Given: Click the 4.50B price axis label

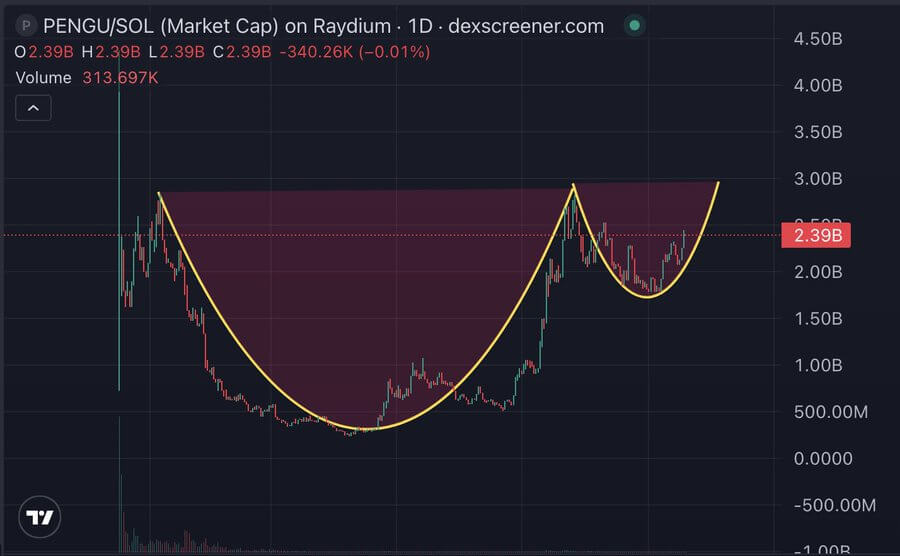Looking at the screenshot, I should pos(818,39).
